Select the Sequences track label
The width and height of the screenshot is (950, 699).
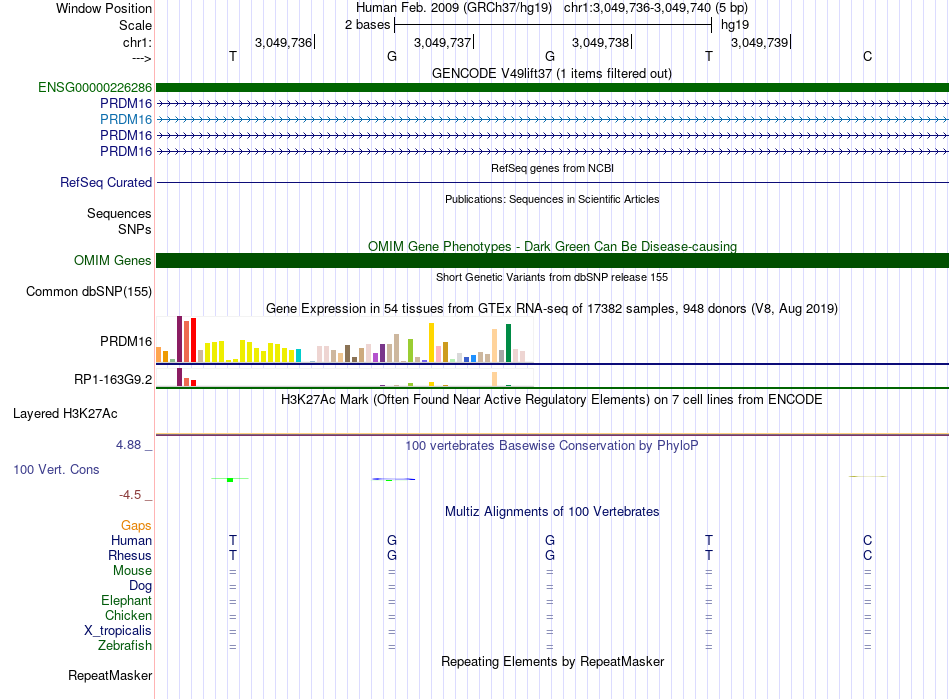[x=119, y=213]
